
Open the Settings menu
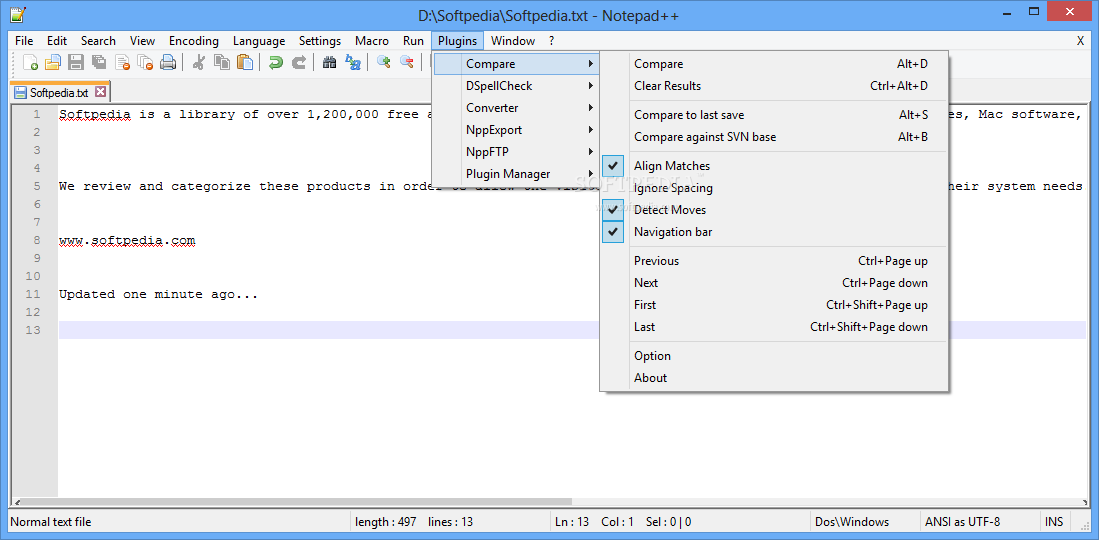320,41
